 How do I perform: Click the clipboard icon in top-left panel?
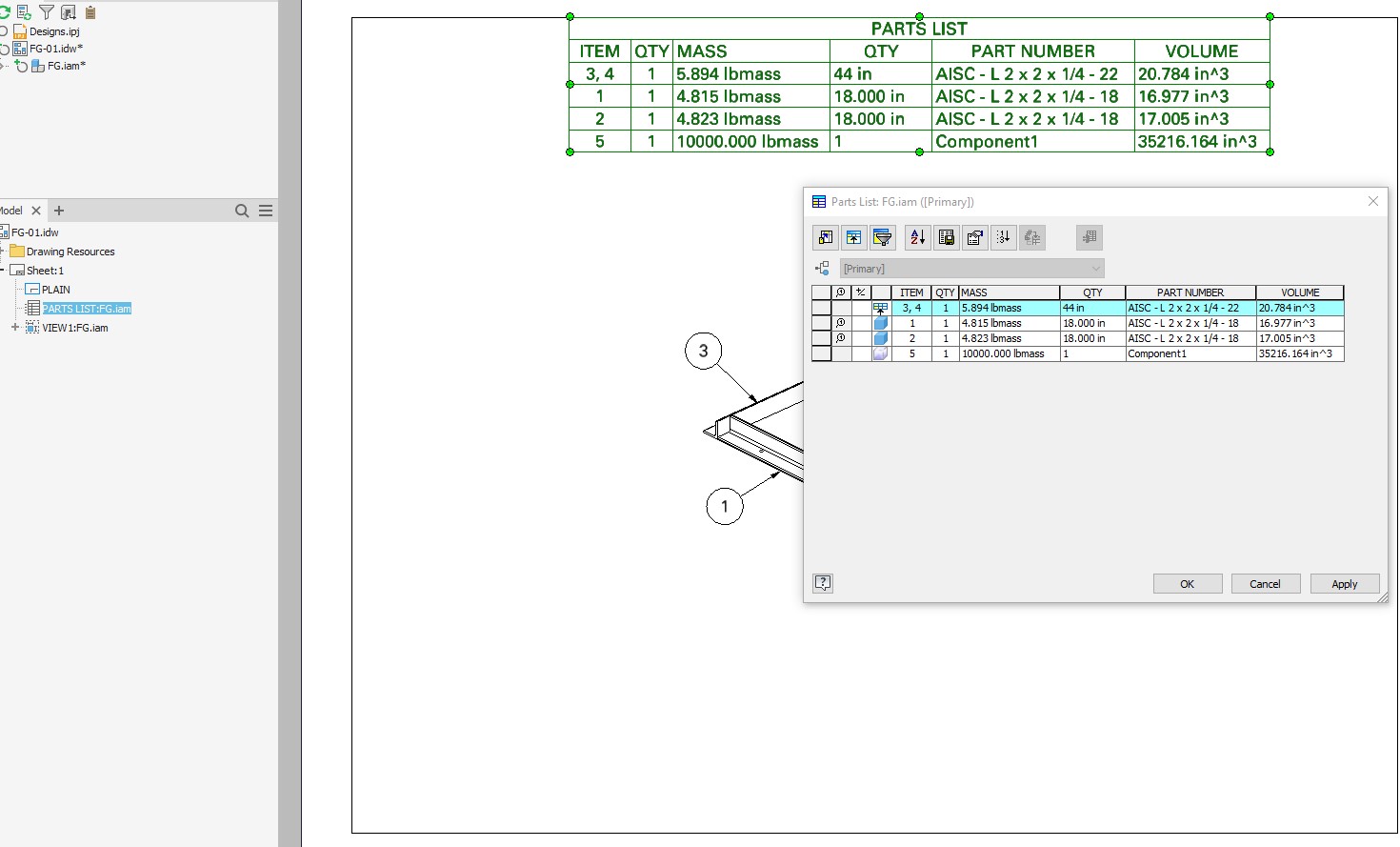click(x=90, y=12)
